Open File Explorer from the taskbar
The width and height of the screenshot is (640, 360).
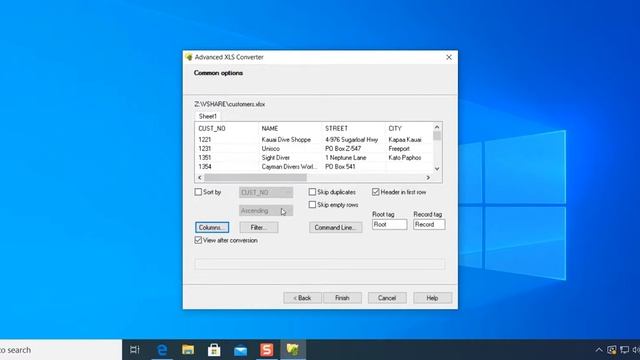188,350
